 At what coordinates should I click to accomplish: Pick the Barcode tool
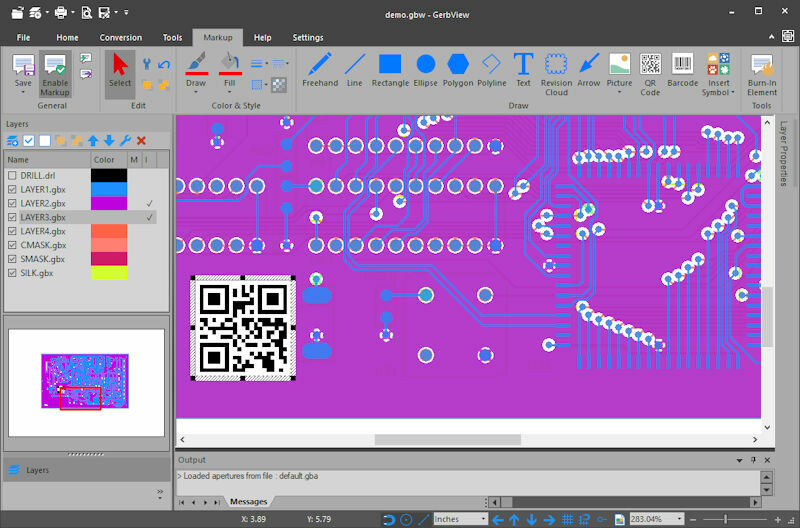pyautogui.click(x=682, y=70)
